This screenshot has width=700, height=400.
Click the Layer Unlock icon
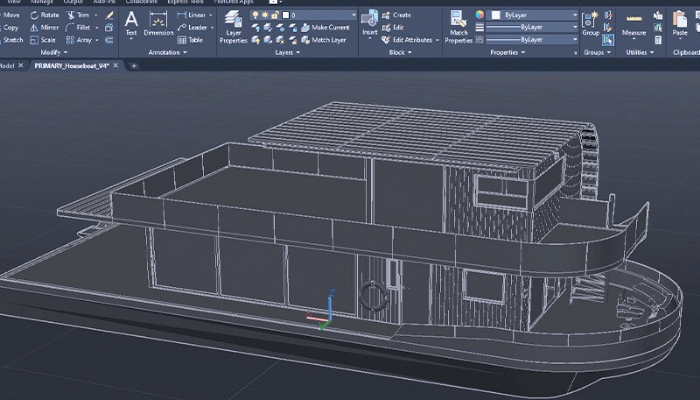click(293, 40)
